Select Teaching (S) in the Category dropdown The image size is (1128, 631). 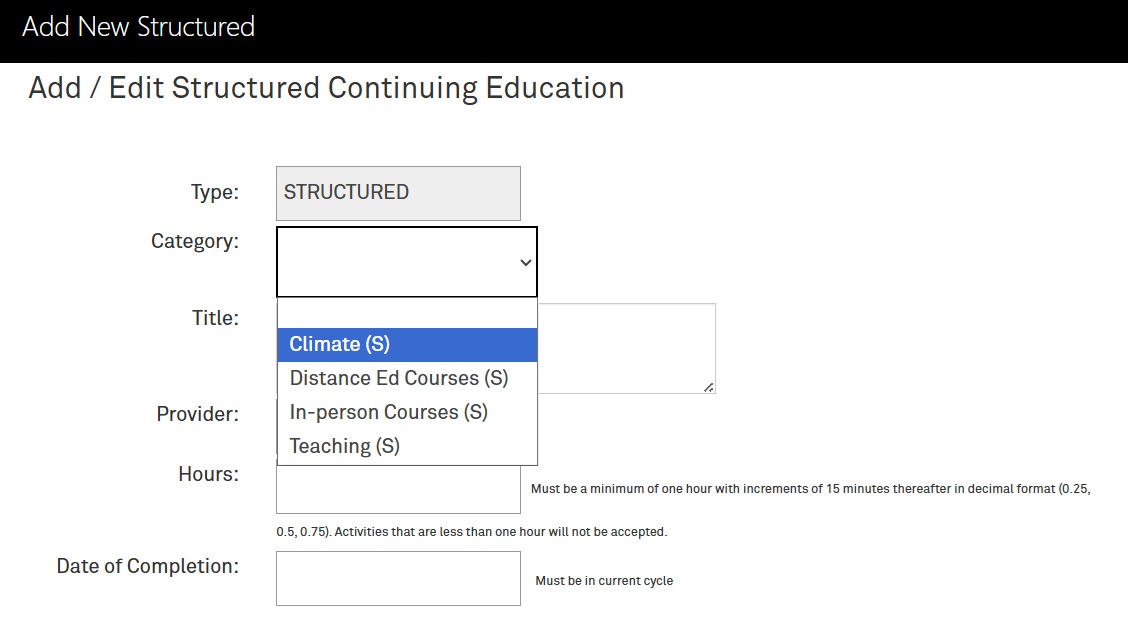click(407, 446)
